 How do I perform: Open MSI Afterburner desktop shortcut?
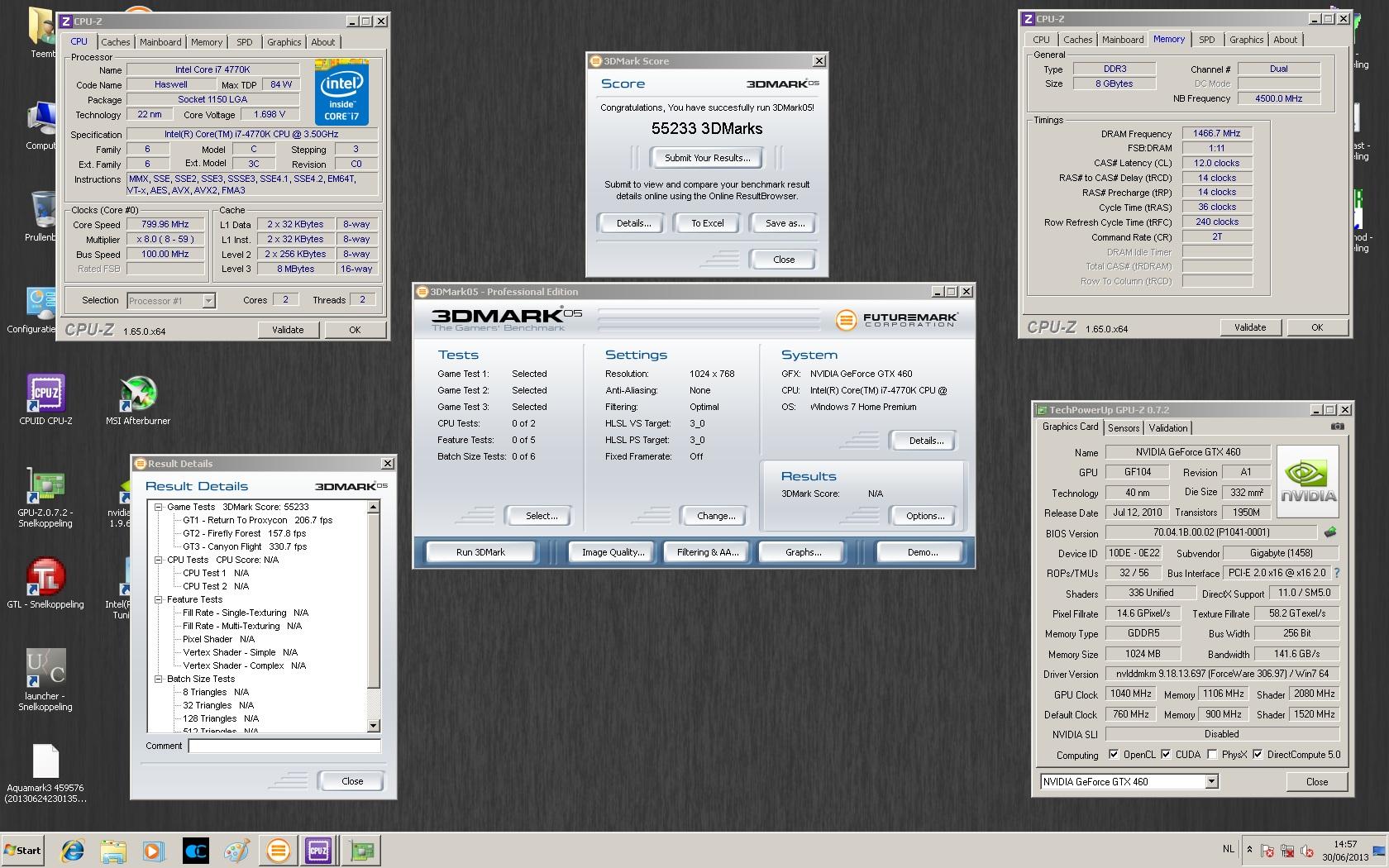pyautogui.click(x=137, y=398)
